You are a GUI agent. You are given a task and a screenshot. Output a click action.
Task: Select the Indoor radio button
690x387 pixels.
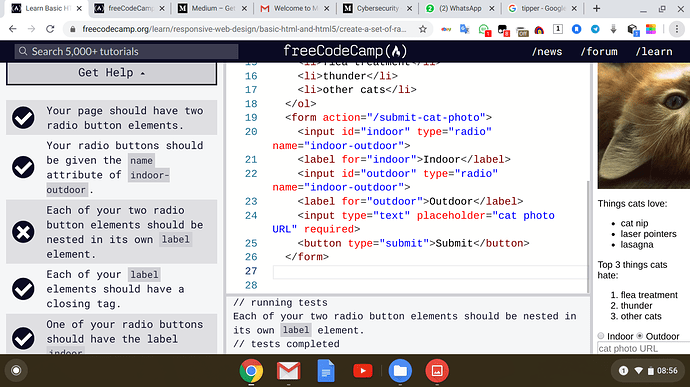tap(601, 336)
